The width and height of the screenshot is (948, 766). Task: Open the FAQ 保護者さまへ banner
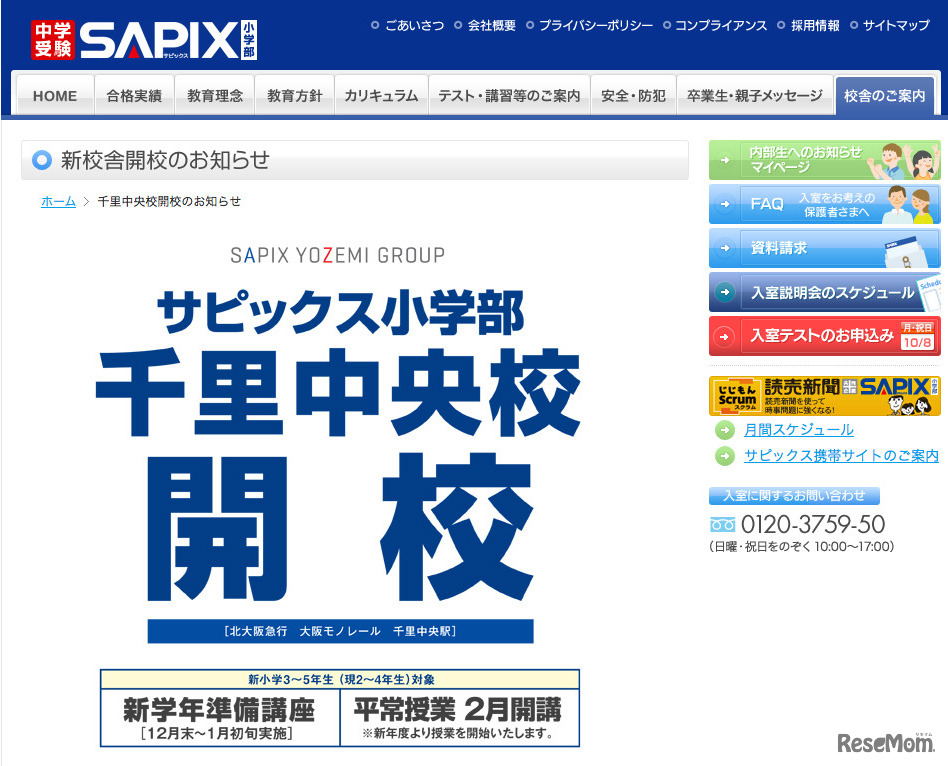825,204
